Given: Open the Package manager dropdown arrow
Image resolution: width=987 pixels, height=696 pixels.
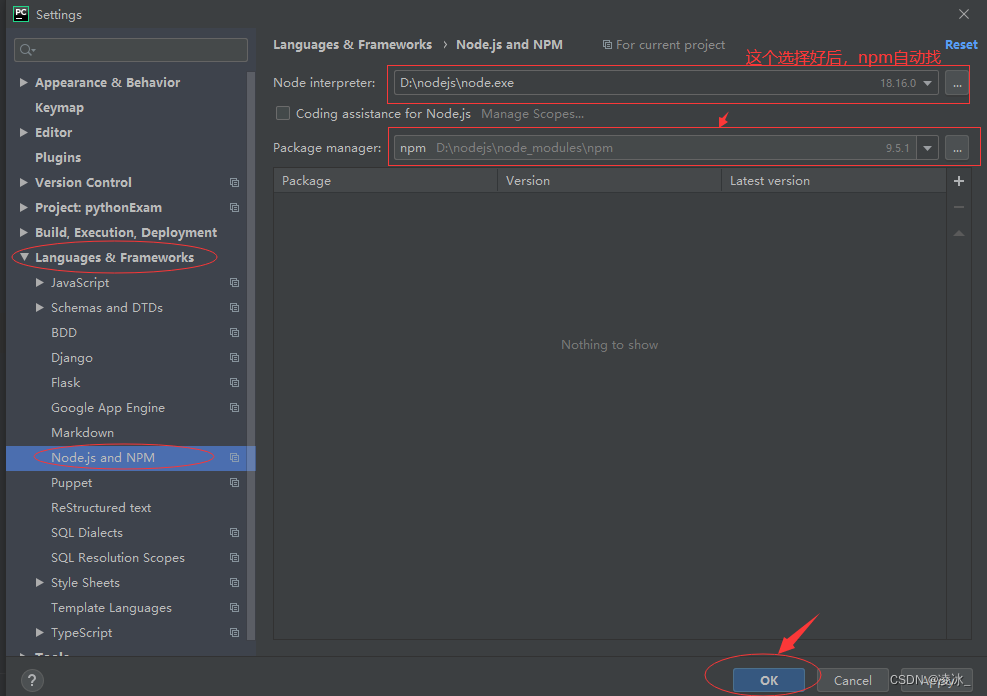Looking at the screenshot, I should click(x=927, y=149).
